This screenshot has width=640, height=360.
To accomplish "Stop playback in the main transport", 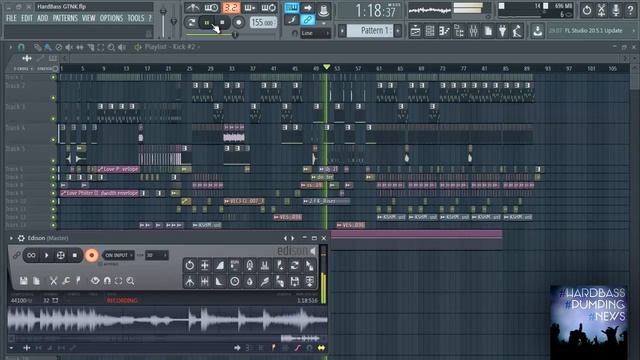I will (x=222, y=22).
